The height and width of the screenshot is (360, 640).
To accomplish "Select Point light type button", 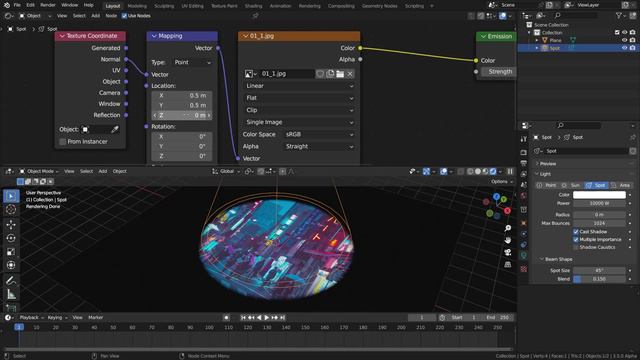I will coord(547,185).
